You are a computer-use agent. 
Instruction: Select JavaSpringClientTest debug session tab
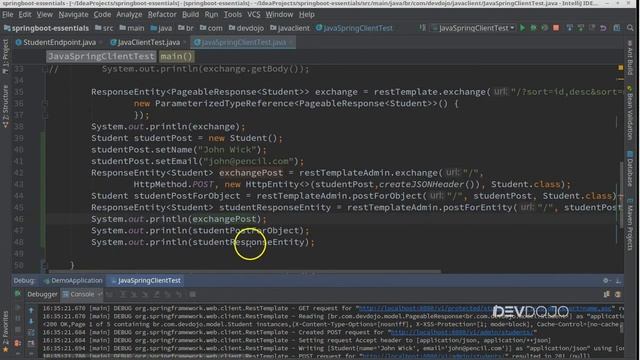point(146,280)
